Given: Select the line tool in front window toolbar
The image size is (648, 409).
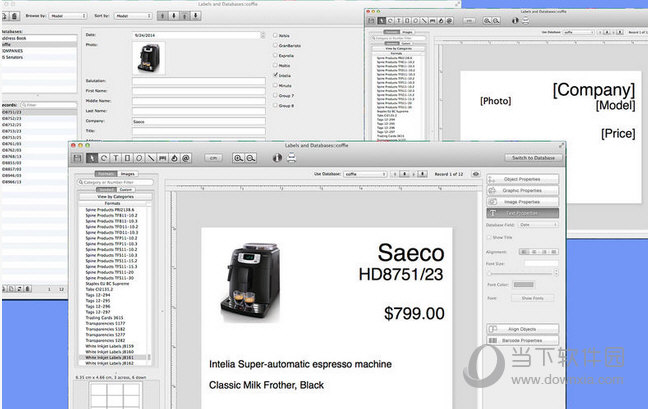Looking at the screenshot, I should [x=151, y=158].
